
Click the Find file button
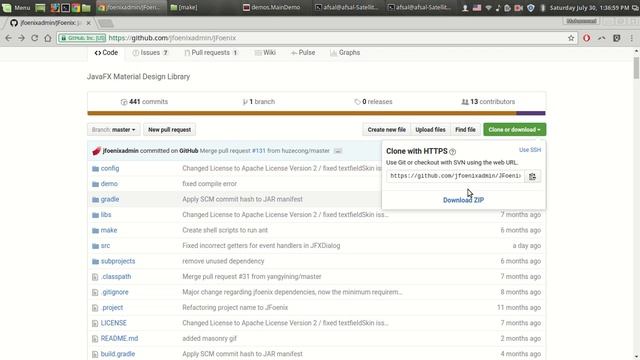click(x=465, y=130)
